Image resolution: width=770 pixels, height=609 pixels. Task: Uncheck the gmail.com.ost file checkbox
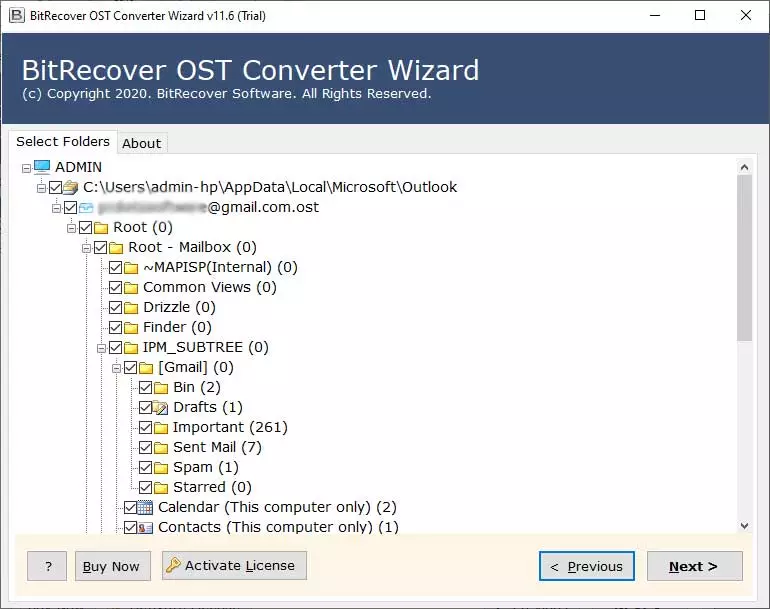[x=71, y=207]
